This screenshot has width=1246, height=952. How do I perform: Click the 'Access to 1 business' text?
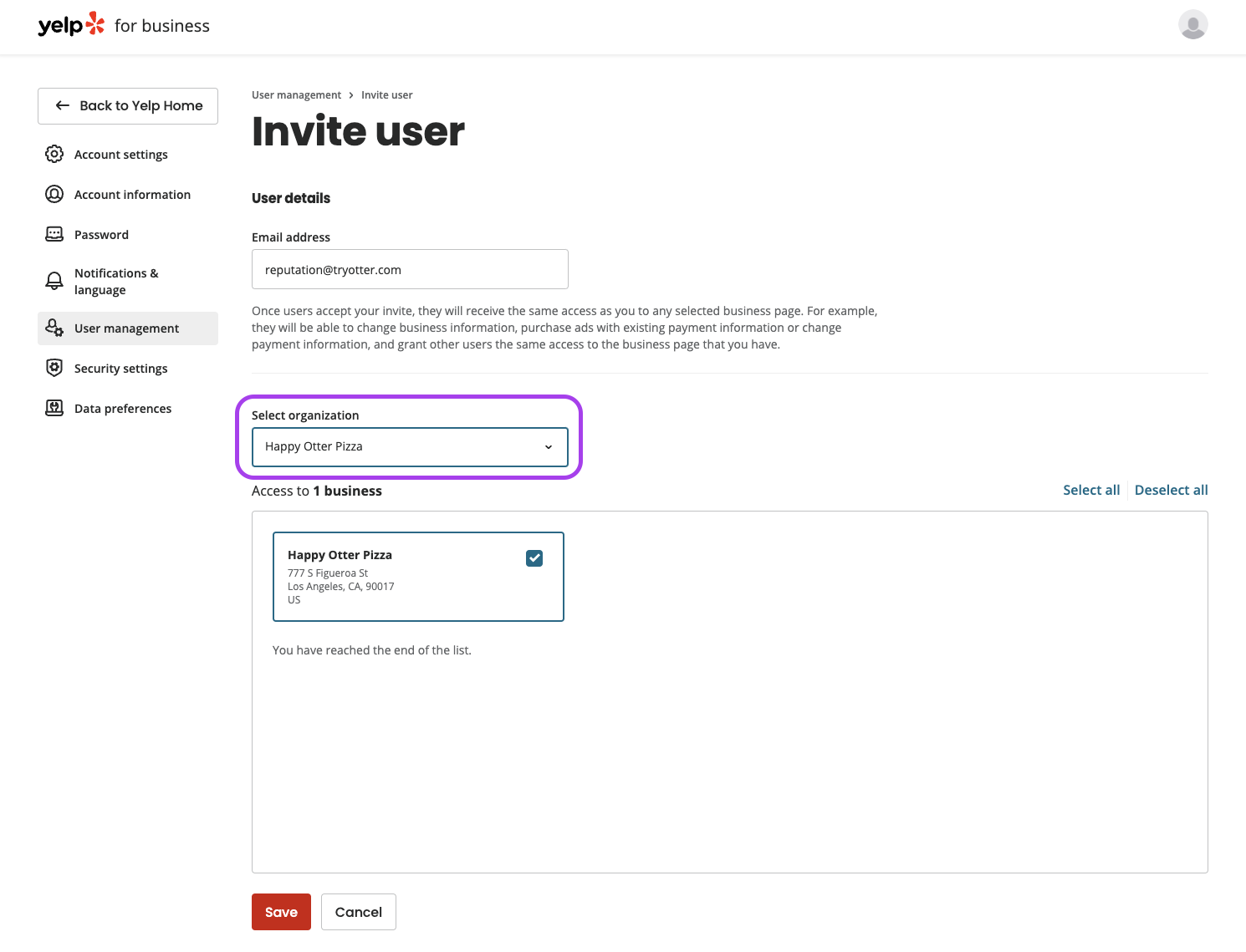point(317,491)
